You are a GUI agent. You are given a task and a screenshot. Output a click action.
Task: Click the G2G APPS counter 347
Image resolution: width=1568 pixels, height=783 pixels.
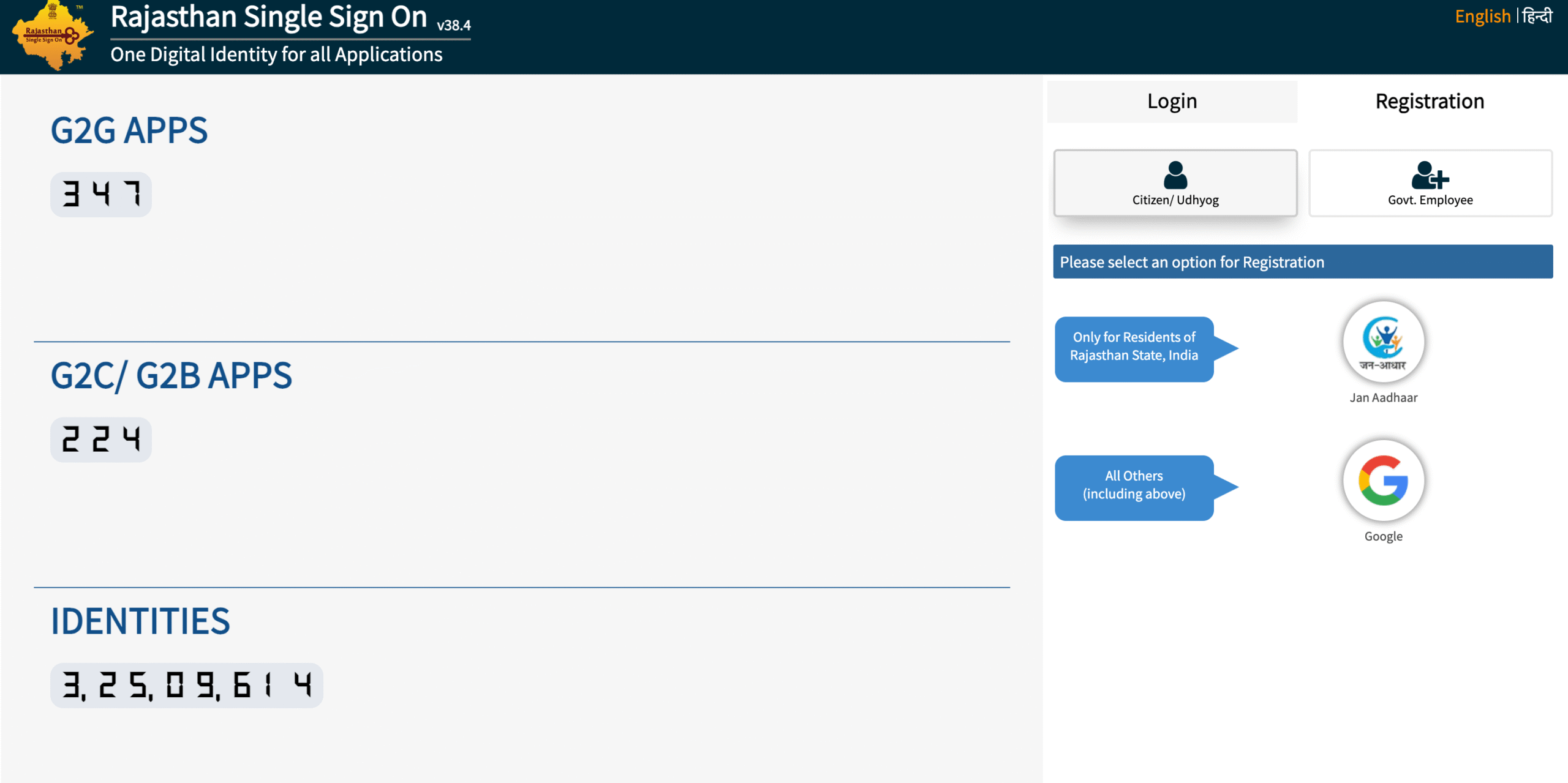(101, 194)
